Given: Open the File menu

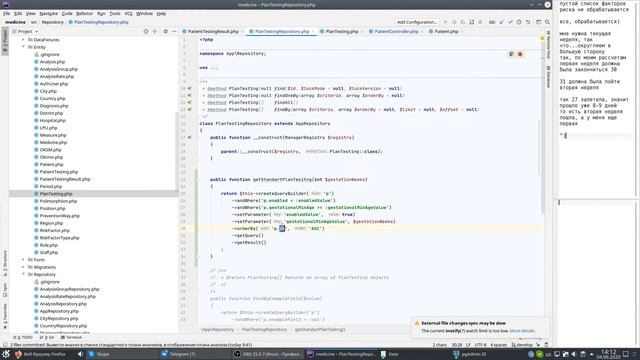Looking at the screenshot, I should click(7, 13).
